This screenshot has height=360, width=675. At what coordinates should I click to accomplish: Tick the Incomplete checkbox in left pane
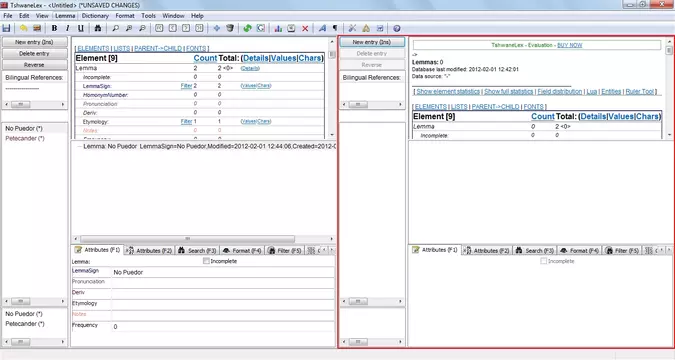pyautogui.click(x=206, y=261)
